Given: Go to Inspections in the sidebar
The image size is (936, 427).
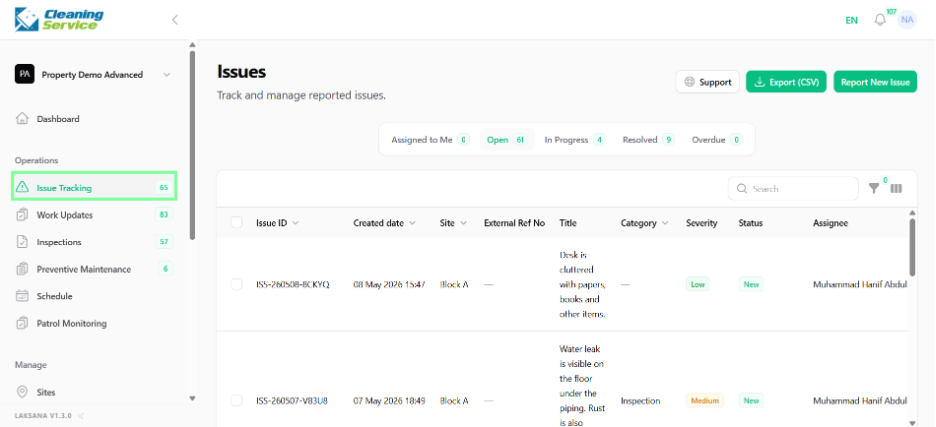Looking at the screenshot, I should 59,242.
